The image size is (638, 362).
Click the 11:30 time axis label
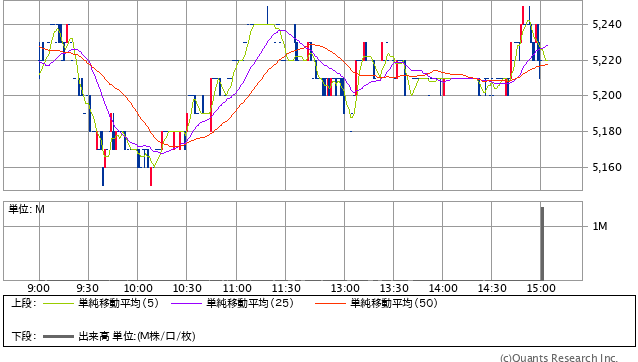286,288
